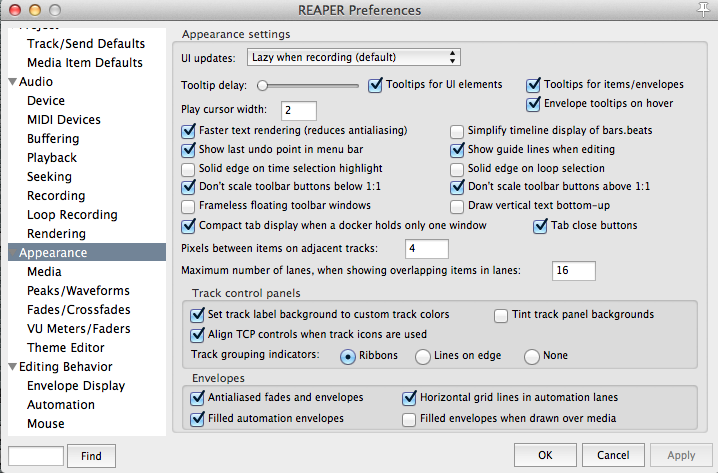Collapse the Editing Behavior triangle
The height and width of the screenshot is (473, 718).
pos(13,367)
